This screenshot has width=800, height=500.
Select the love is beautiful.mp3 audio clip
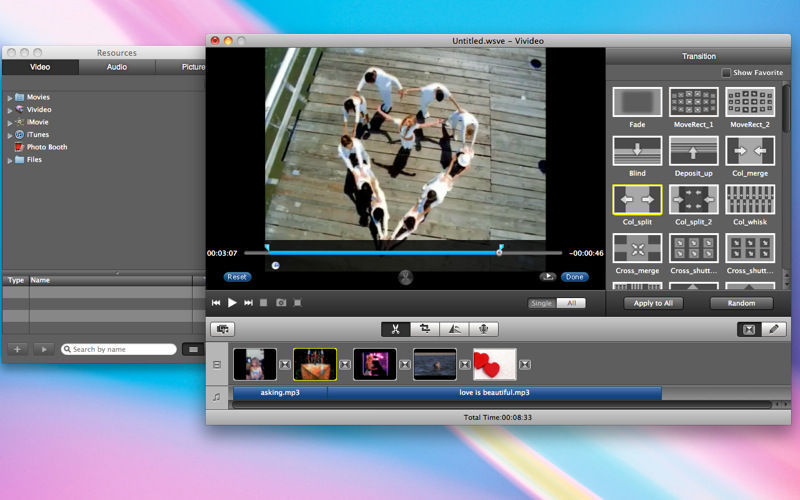(494, 393)
